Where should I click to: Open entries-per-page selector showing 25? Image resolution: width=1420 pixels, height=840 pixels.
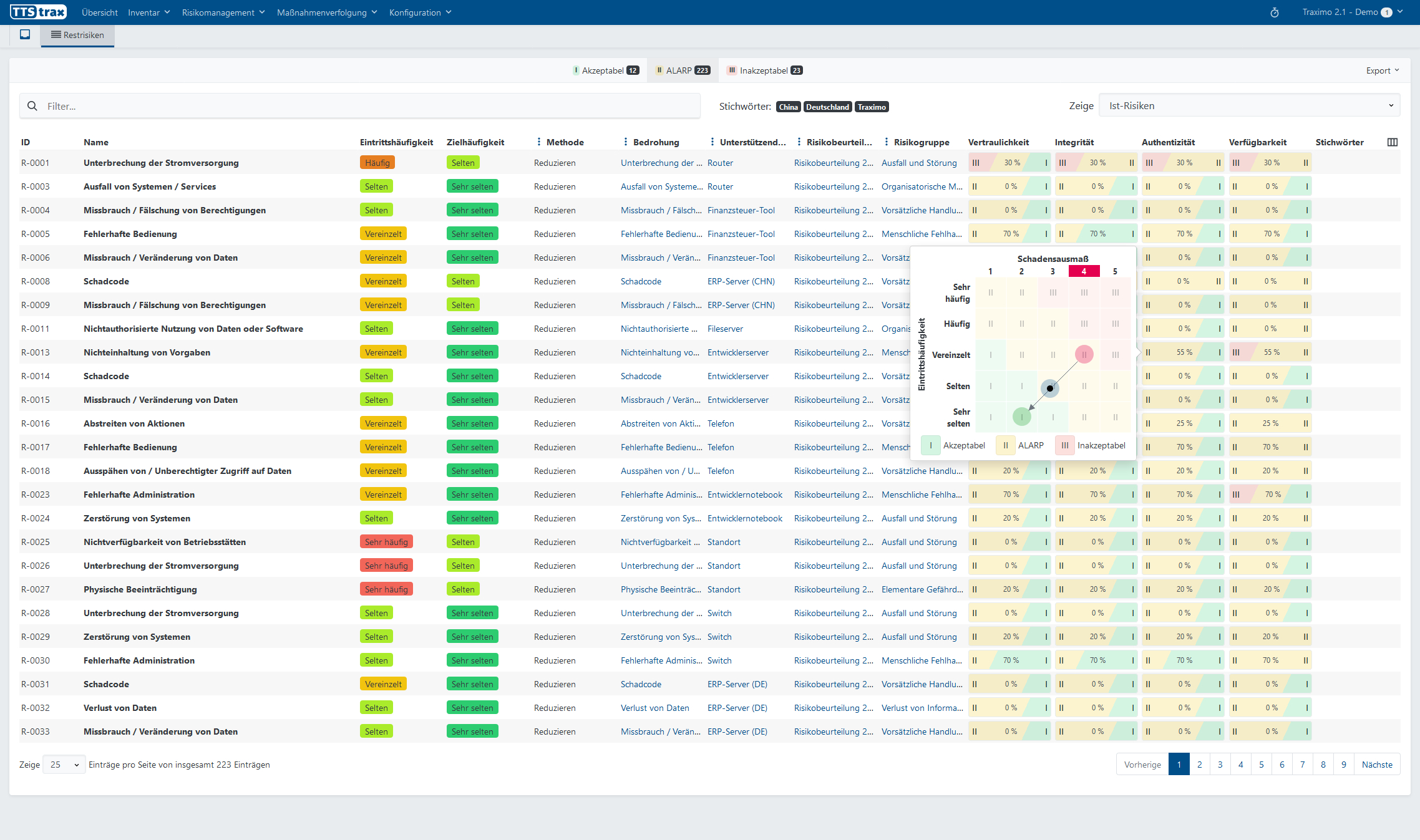click(x=64, y=765)
